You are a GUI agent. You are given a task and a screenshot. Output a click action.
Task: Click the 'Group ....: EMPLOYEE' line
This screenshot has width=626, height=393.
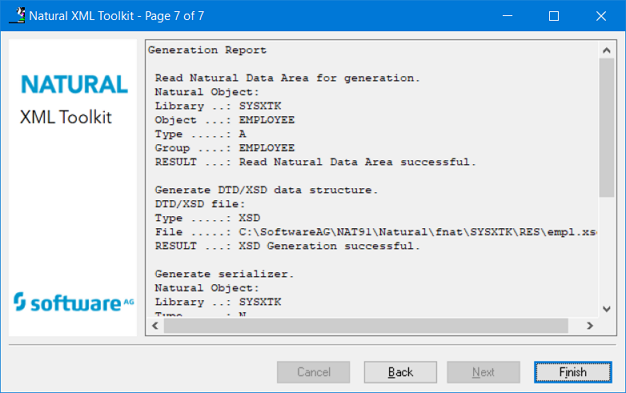tap(225, 148)
